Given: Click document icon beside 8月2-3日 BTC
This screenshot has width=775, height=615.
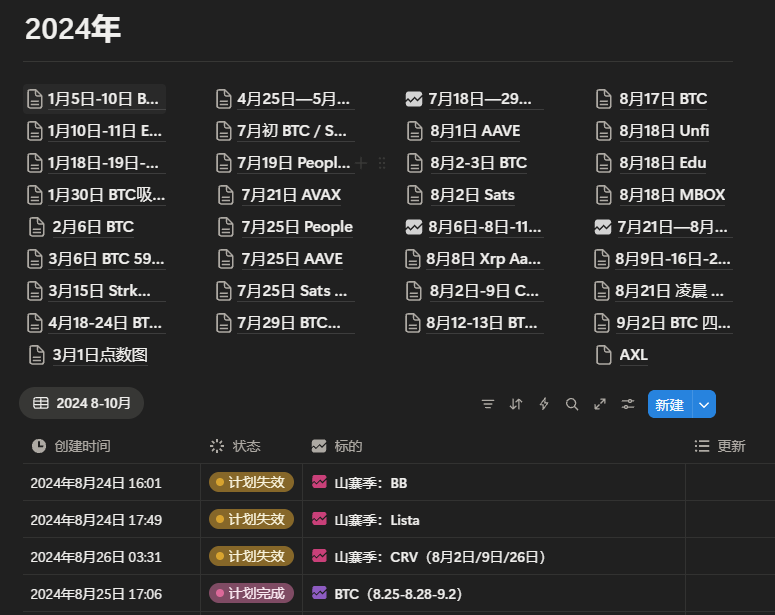Looking at the screenshot, I should coord(414,163).
